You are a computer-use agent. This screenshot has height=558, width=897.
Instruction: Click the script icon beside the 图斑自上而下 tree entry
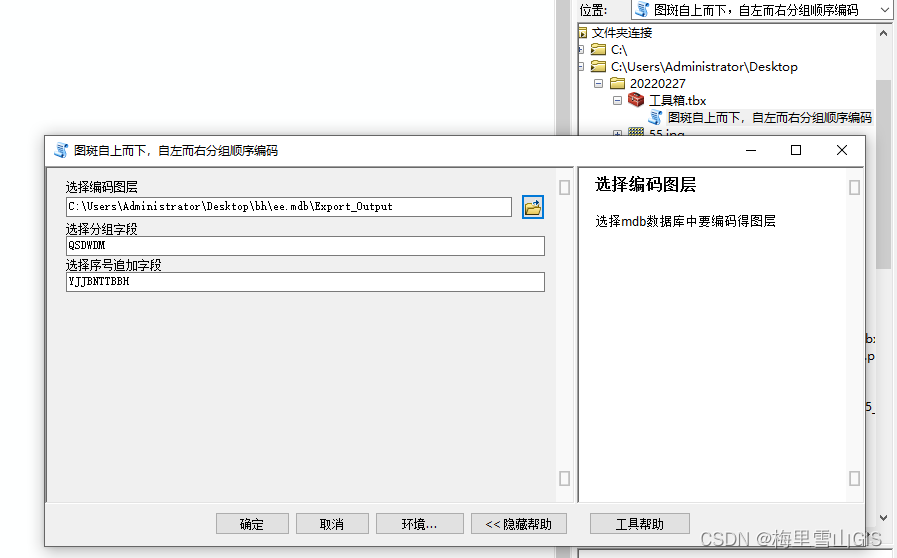point(655,118)
